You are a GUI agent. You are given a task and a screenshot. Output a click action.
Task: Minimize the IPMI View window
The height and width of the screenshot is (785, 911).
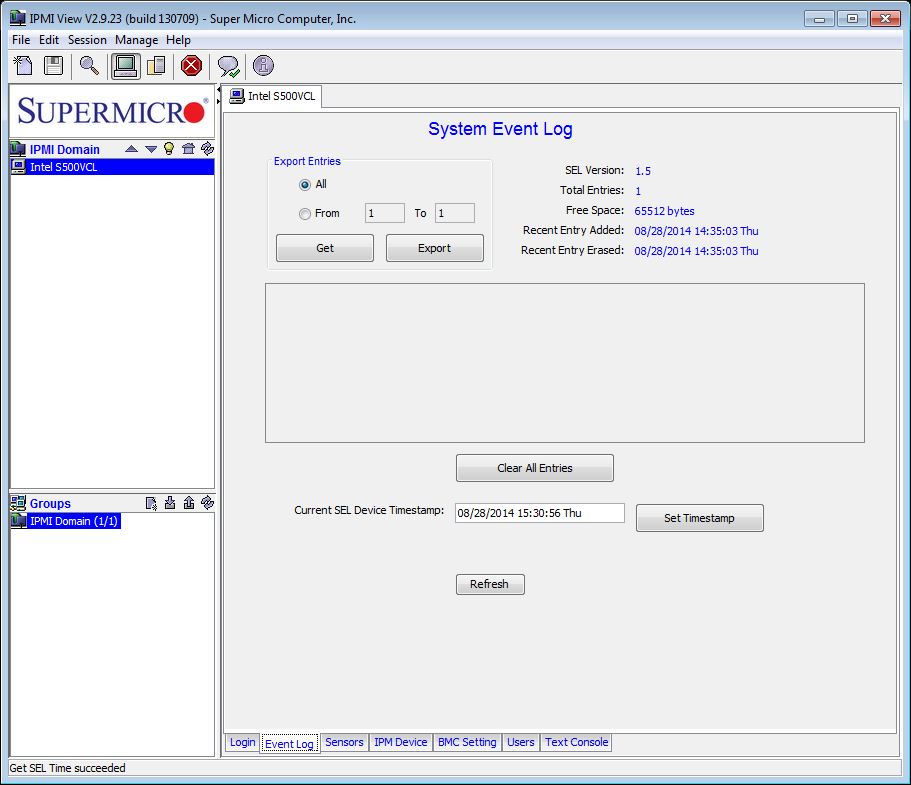pos(819,19)
